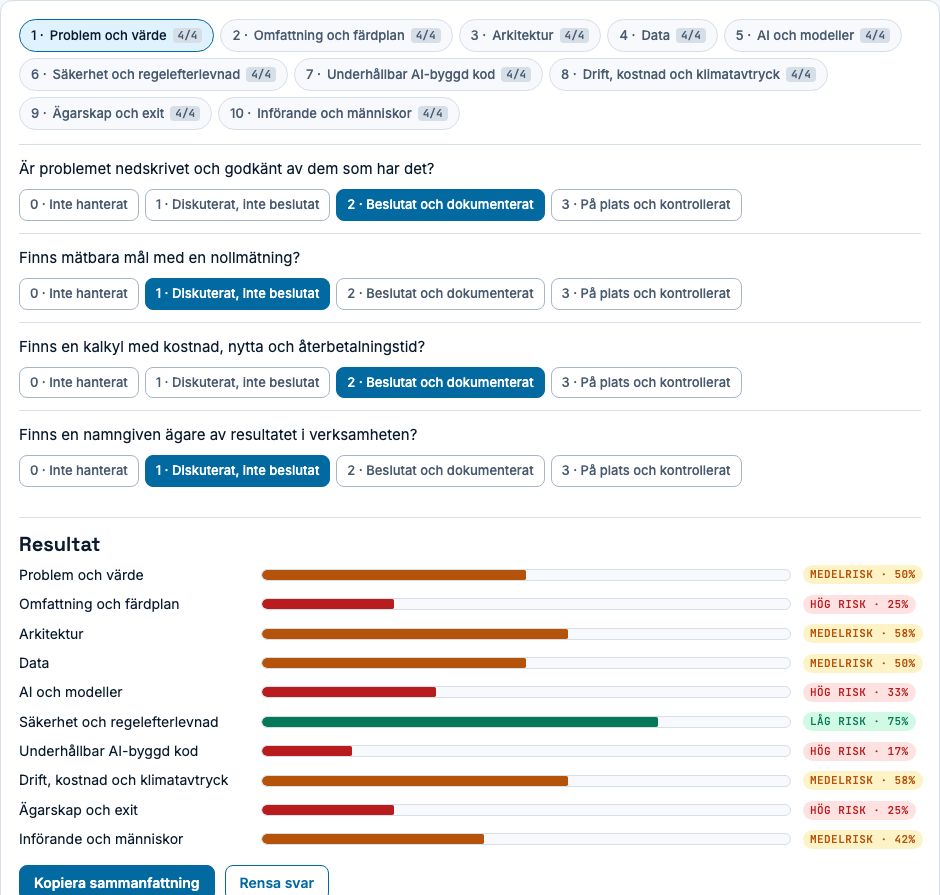Set 'nollmätning' question to 'På plats och kontrollerat'
940x895 pixels.
[x=646, y=294]
